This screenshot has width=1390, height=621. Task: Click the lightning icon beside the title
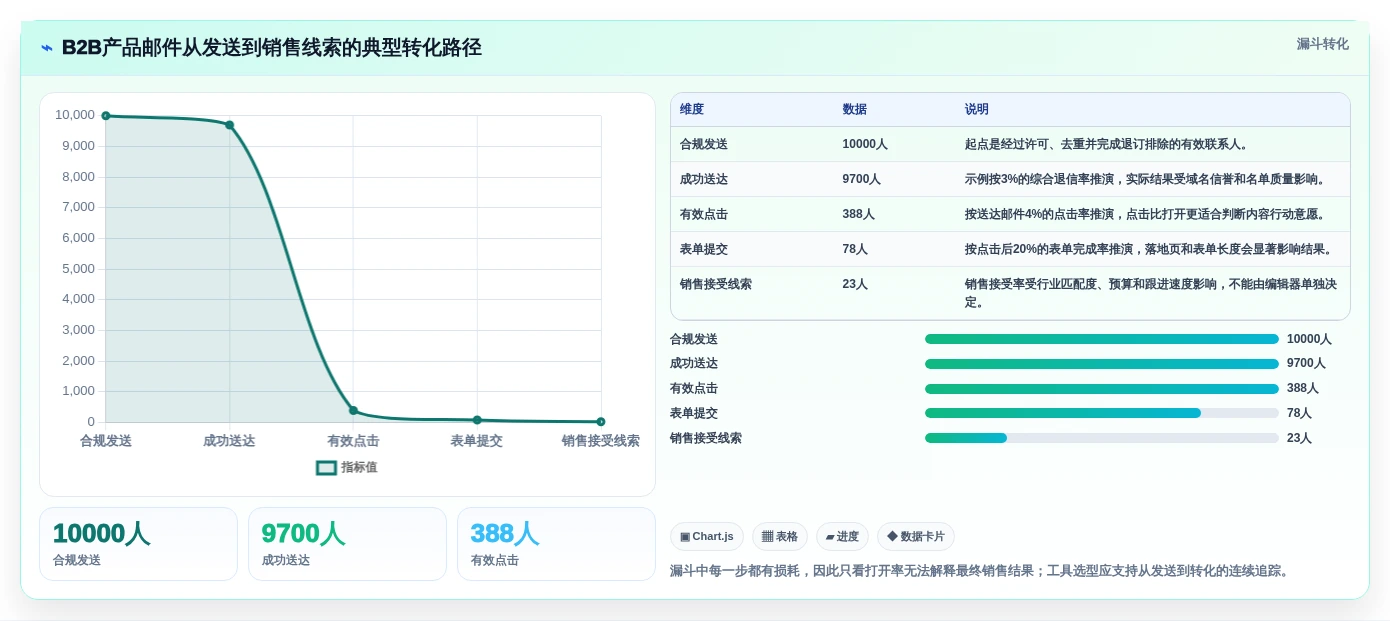(46, 48)
